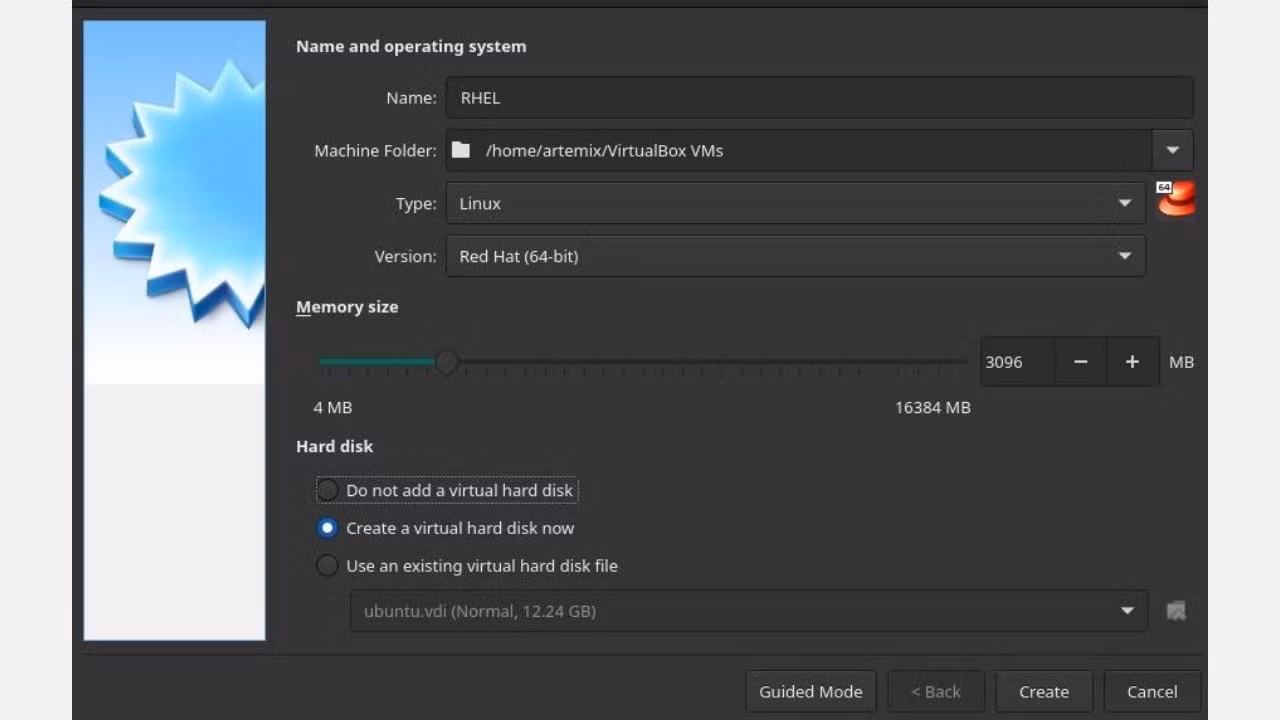Click the 'Name and operating system' heading
Image resolution: width=1280 pixels, height=720 pixels.
(411, 46)
